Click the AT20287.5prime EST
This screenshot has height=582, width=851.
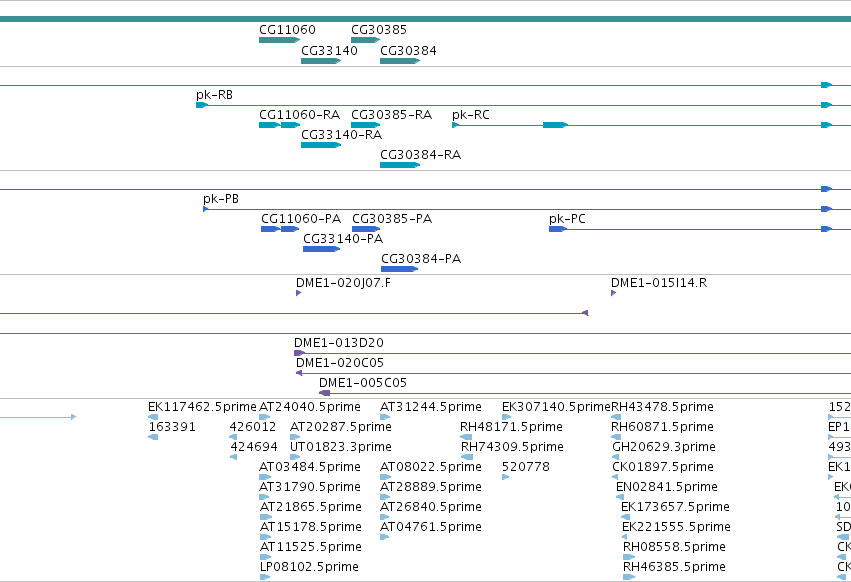pyautogui.click(x=295, y=437)
